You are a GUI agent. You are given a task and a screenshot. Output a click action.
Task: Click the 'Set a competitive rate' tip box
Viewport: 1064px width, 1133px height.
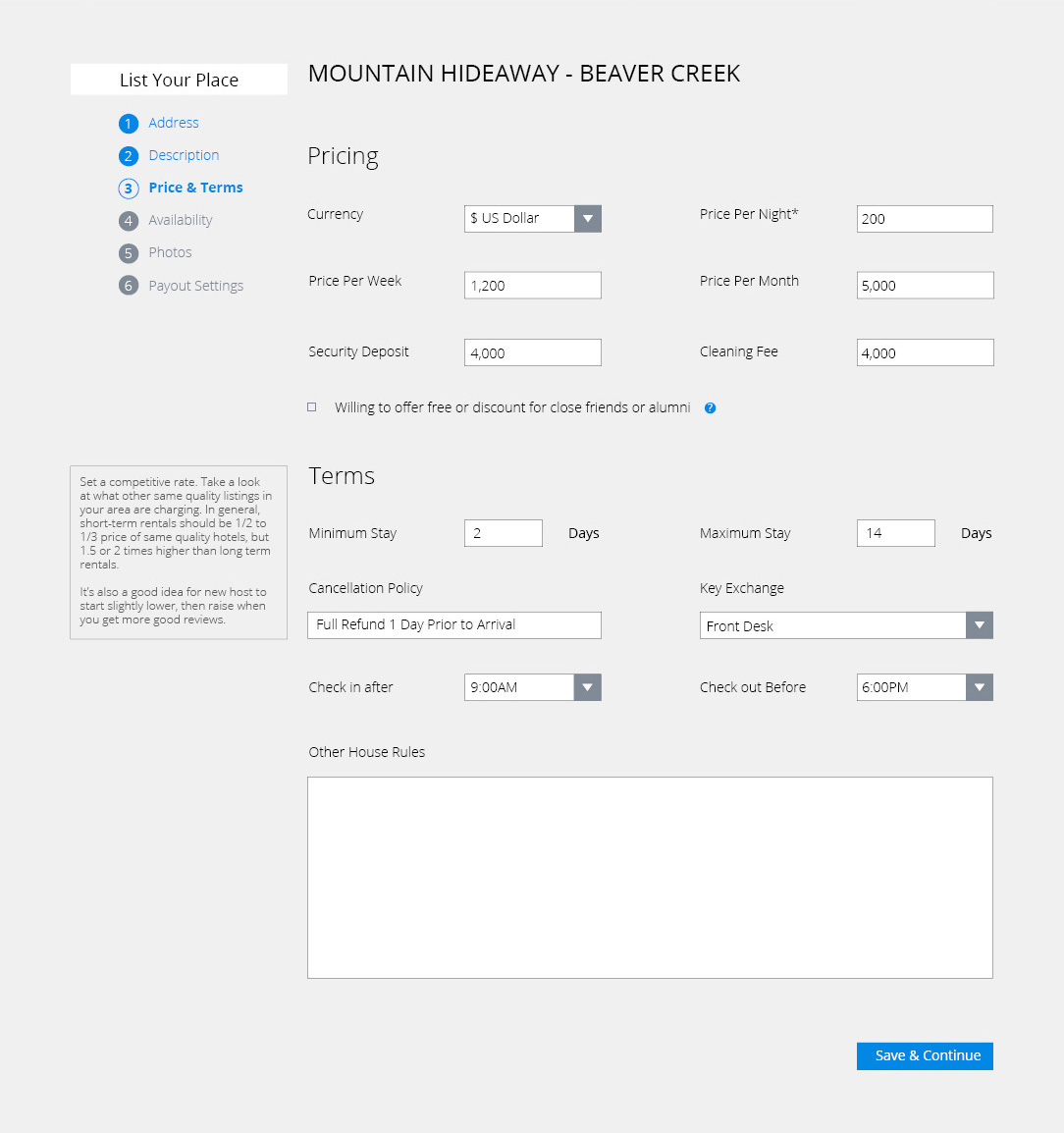coord(179,553)
